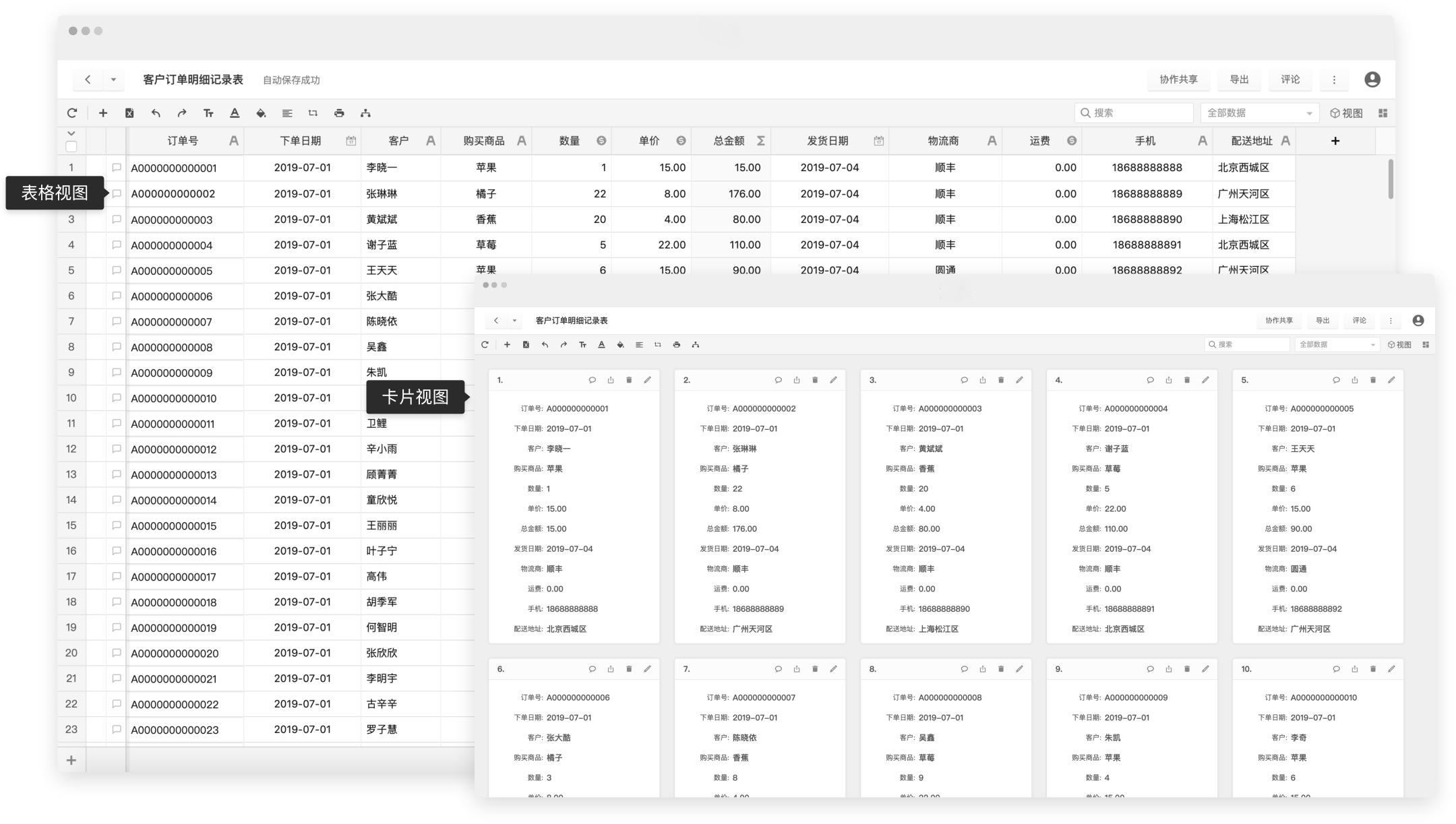Open dropdown arrow beside back button in card view
Viewport: 1456px width, 824px height.
(514, 321)
